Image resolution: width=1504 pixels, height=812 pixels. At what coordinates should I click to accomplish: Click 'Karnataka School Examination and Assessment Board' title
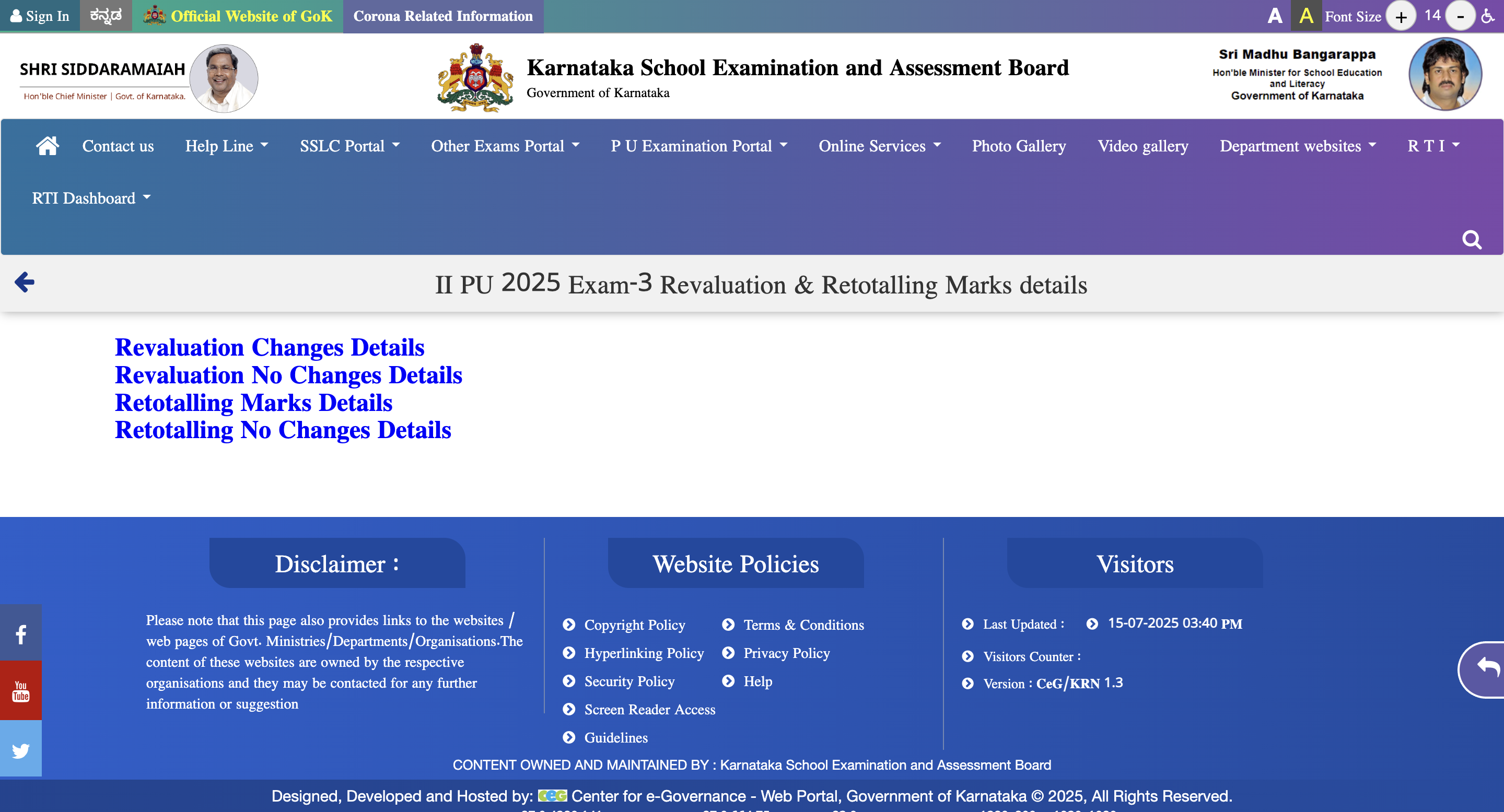pyautogui.click(x=798, y=68)
